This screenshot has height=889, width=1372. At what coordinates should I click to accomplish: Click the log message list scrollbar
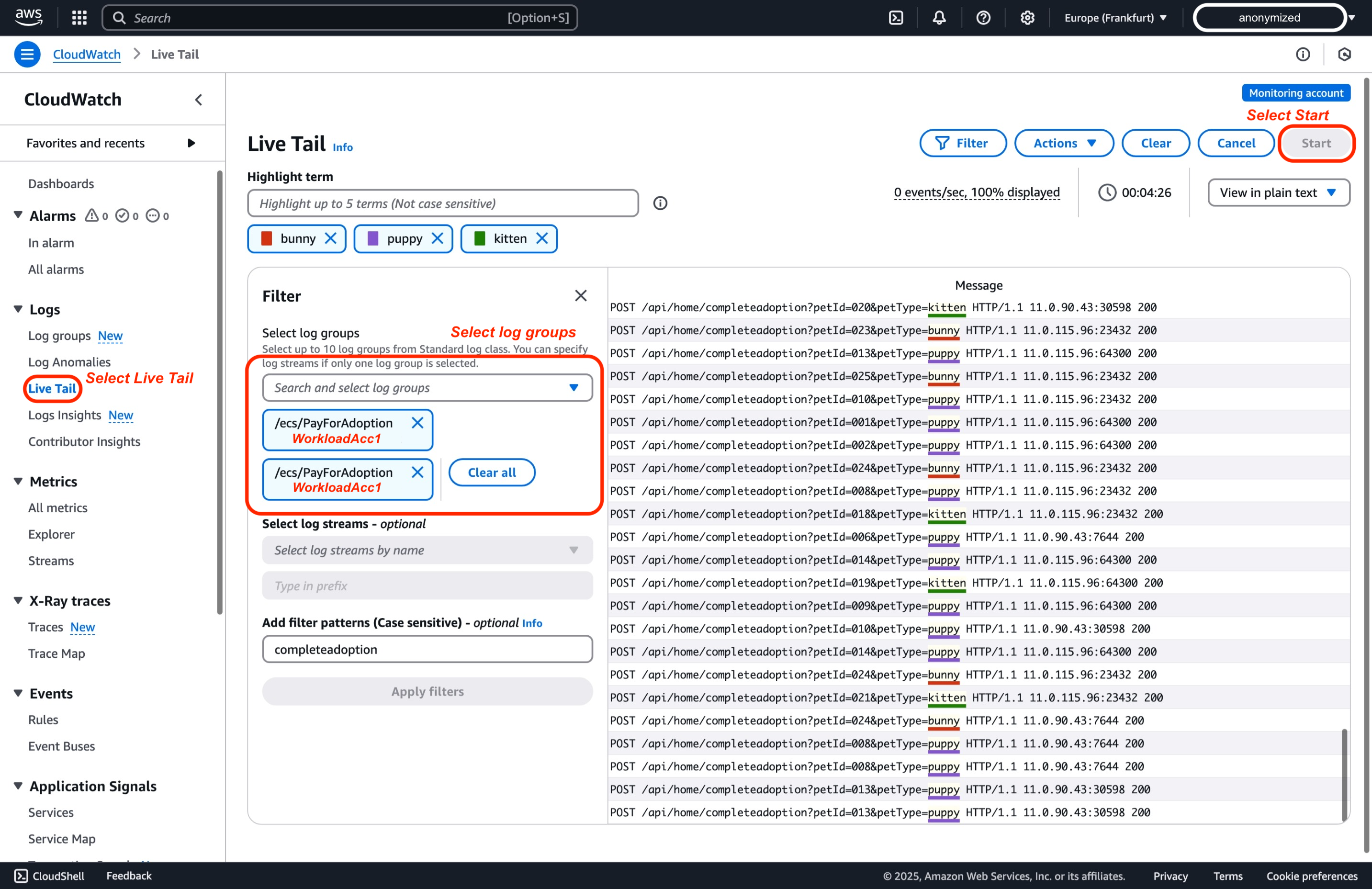point(1344,775)
